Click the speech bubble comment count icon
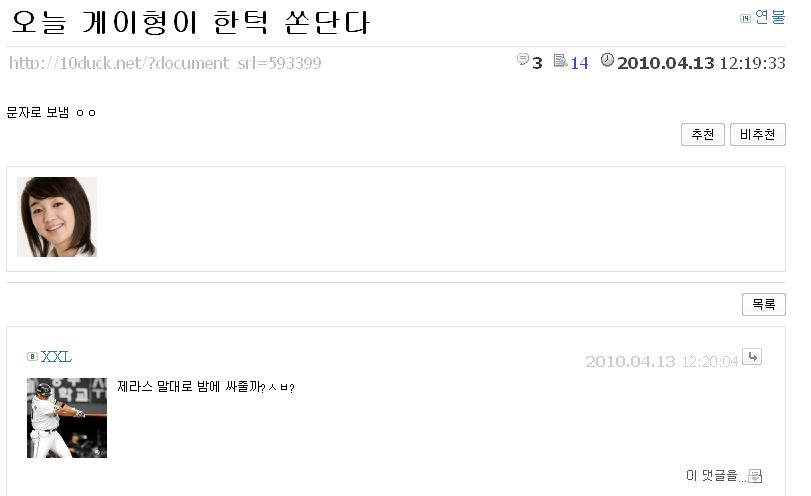The width and height of the screenshot is (811, 496). pyautogui.click(x=523, y=59)
